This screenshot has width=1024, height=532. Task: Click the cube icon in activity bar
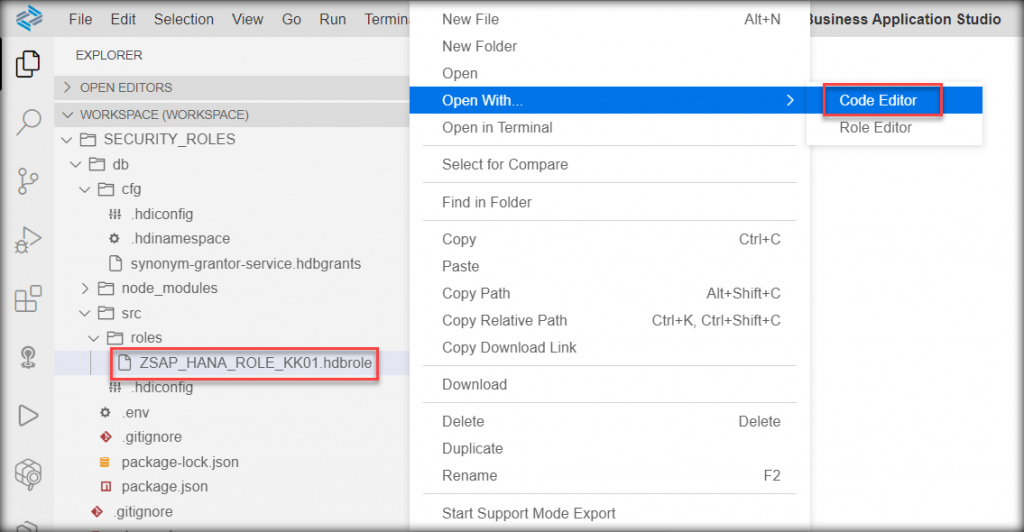tap(28, 474)
